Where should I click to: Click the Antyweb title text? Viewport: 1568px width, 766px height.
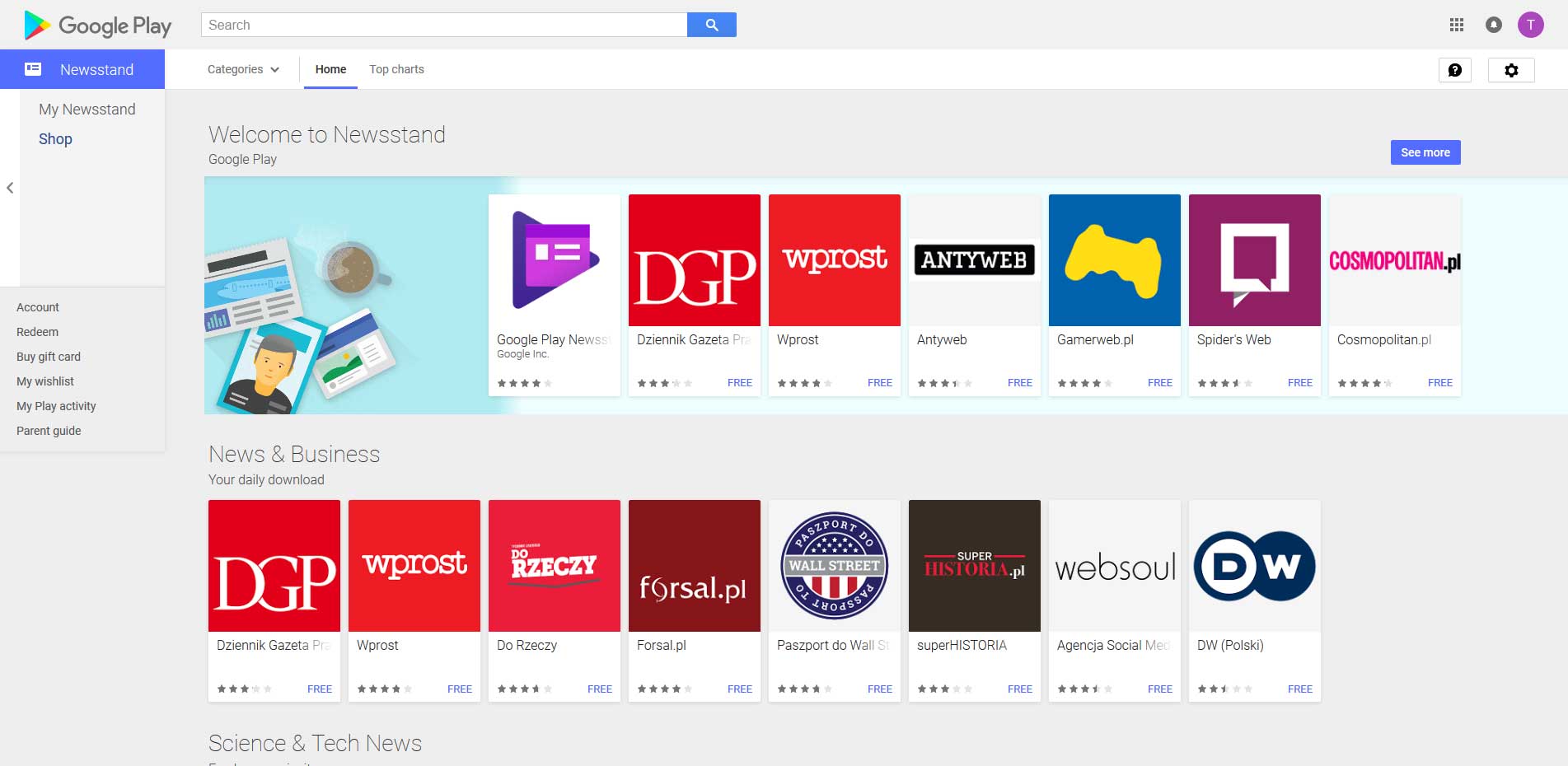[x=942, y=339]
